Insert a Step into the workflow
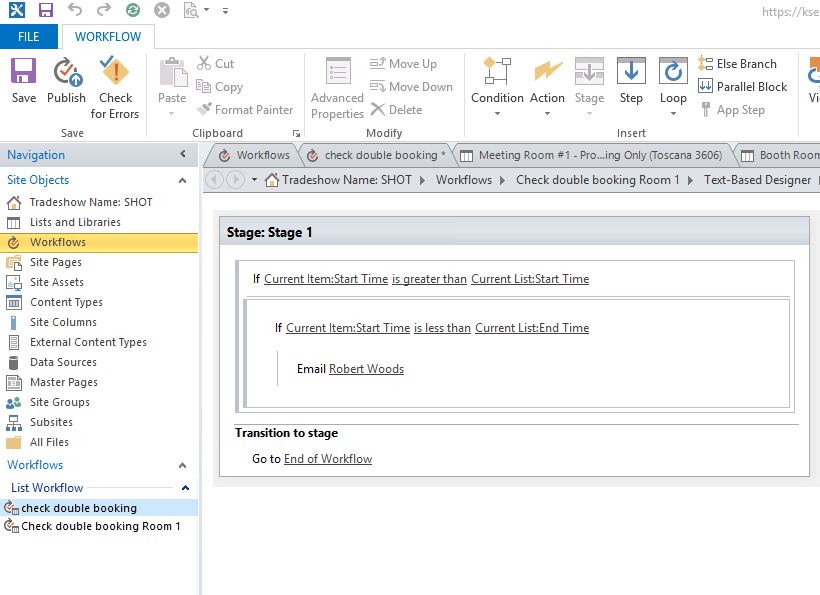This screenshot has height=595, width=820. point(631,80)
